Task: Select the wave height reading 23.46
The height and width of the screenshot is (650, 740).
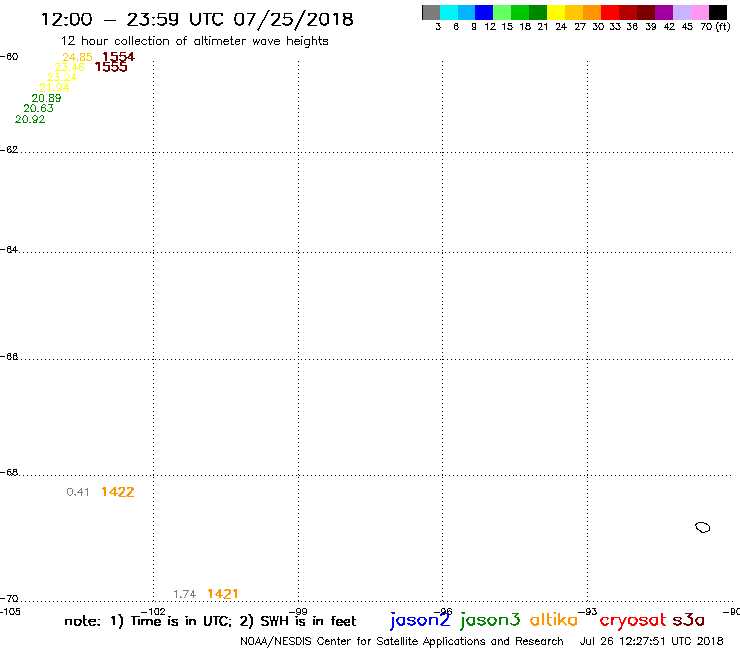Action: (x=69, y=68)
